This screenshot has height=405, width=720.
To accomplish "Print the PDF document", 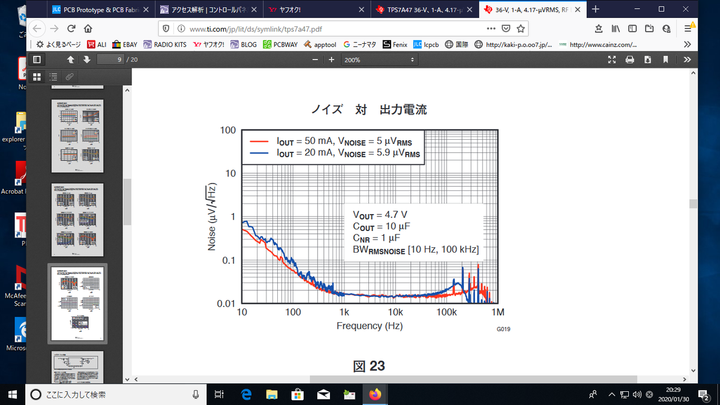I will click(x=628, y=60).
